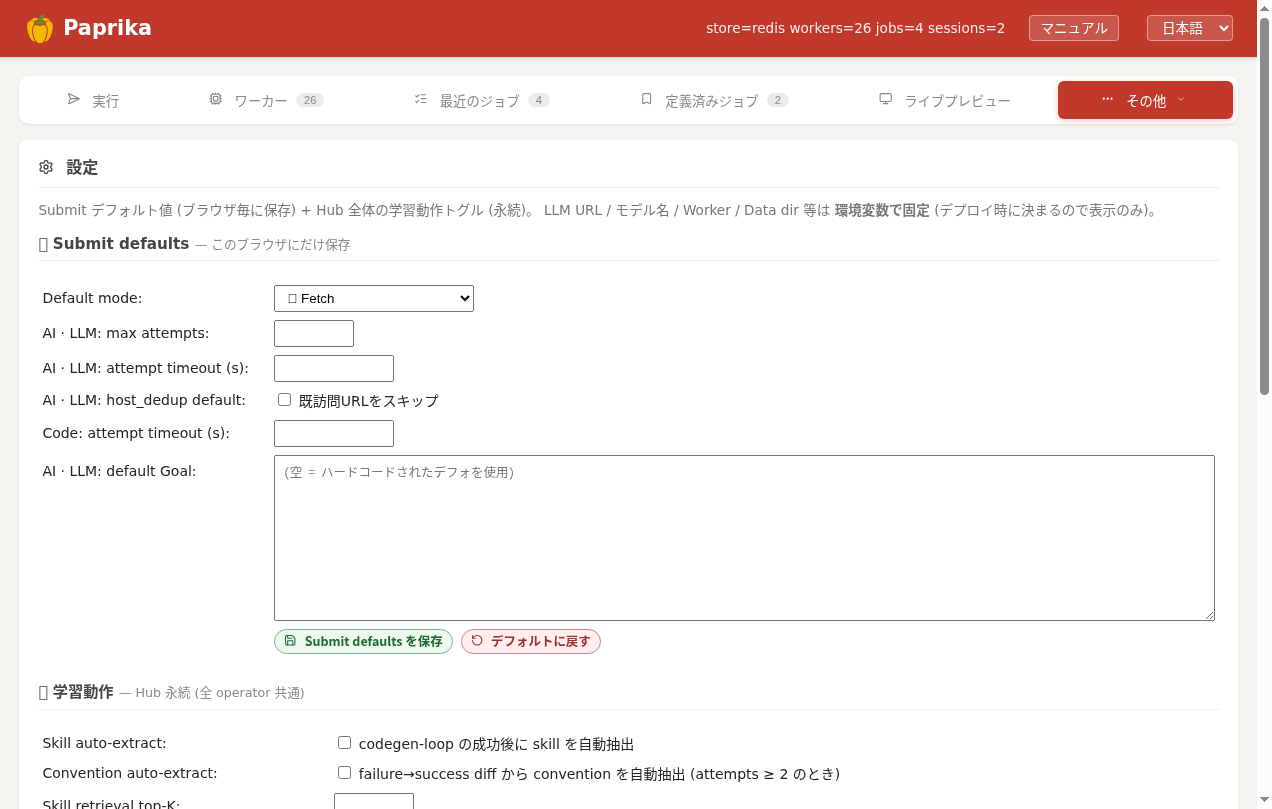Viewport: 1272px width, 809px height.
Task: Click the Submit defaults section heading
Action: point(121,243)
